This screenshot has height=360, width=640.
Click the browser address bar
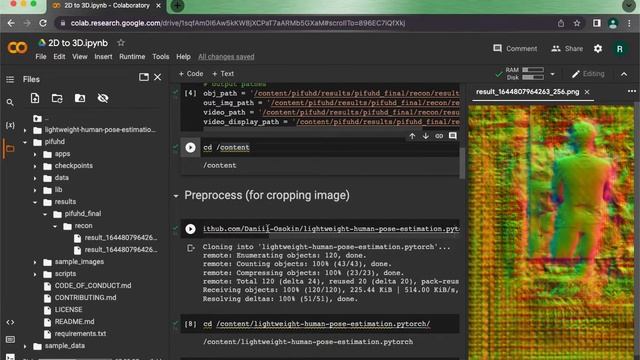[x=306, y=23]
